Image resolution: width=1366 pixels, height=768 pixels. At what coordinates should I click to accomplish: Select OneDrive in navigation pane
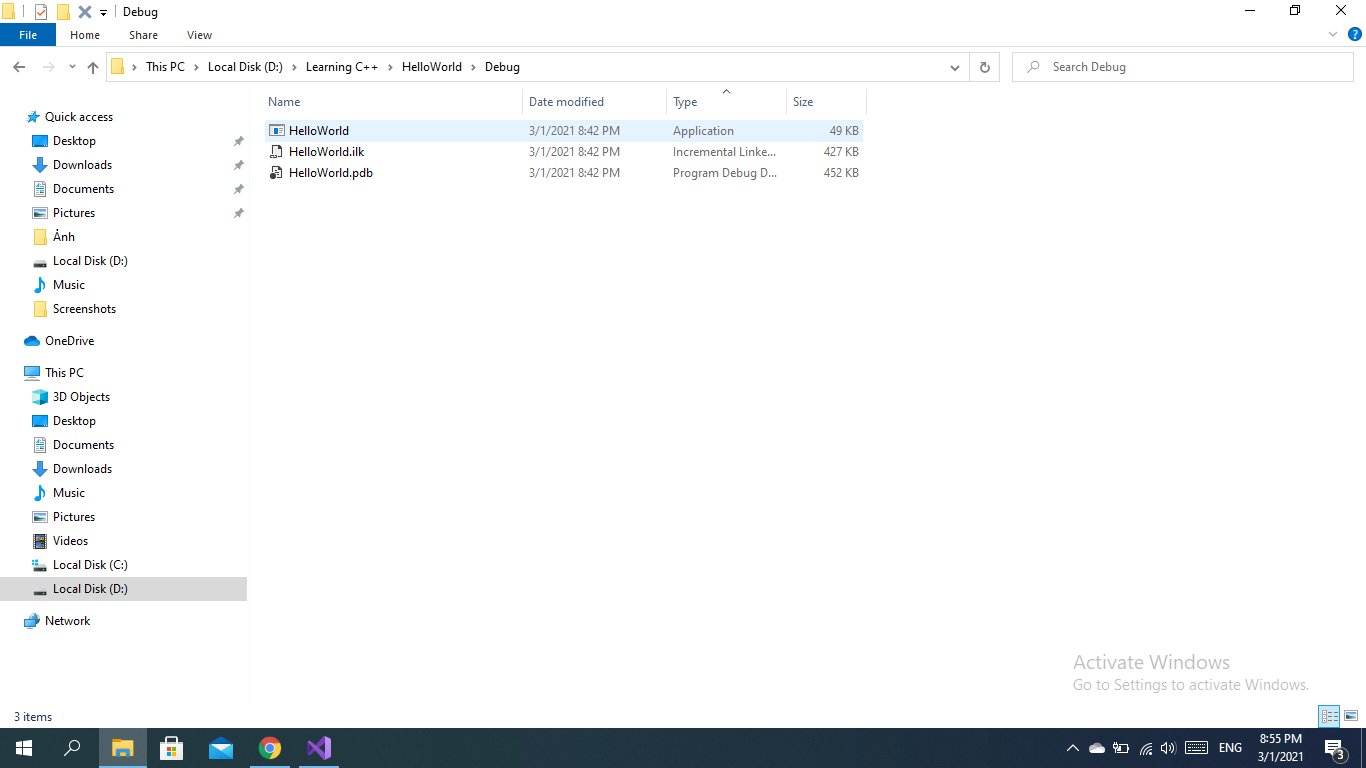coord(69,341)
